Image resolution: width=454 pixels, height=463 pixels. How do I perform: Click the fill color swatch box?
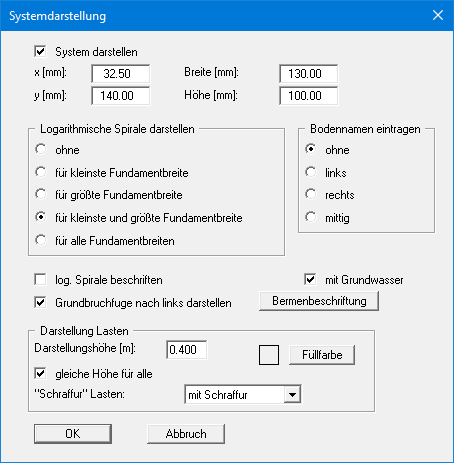click(x=269, y=355)
